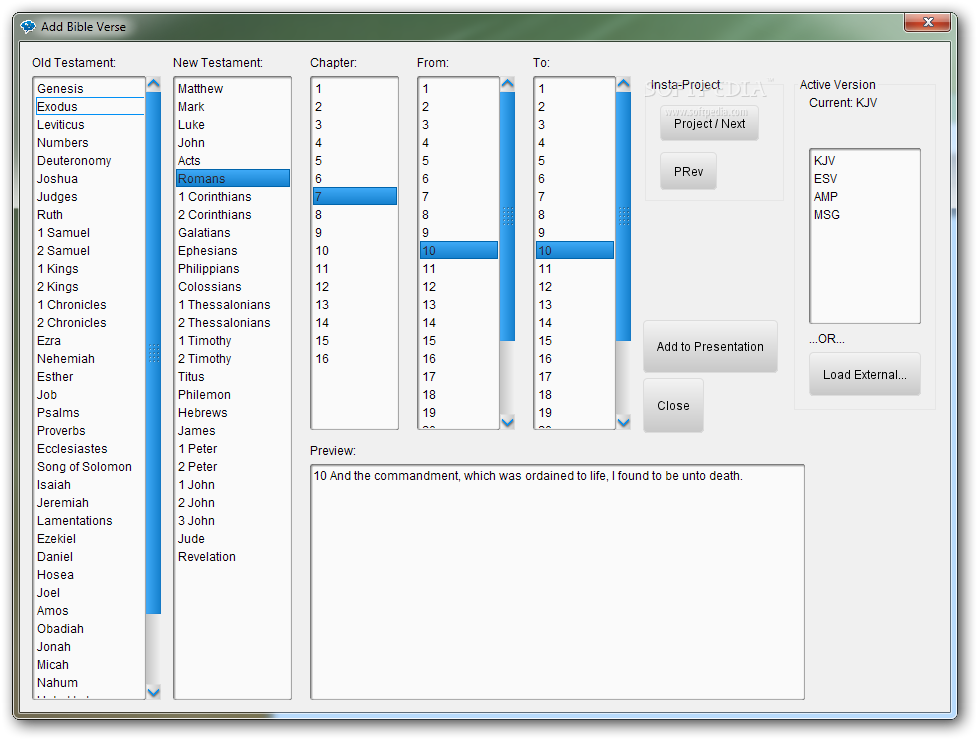Select Exodus in Old Testament list
This screenshot has width=978, height=740.
[x=89, y=107]
